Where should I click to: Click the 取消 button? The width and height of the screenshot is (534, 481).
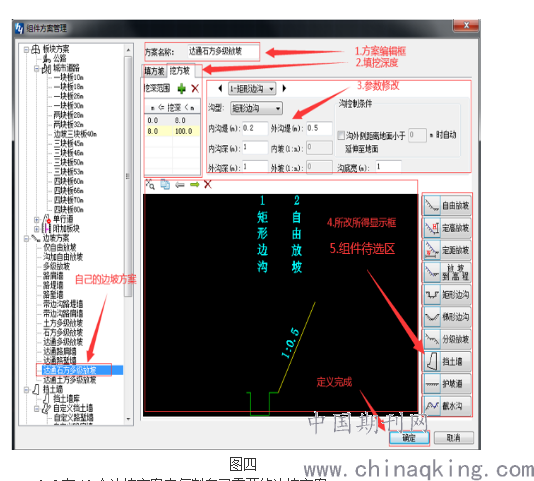click(454, 438)
